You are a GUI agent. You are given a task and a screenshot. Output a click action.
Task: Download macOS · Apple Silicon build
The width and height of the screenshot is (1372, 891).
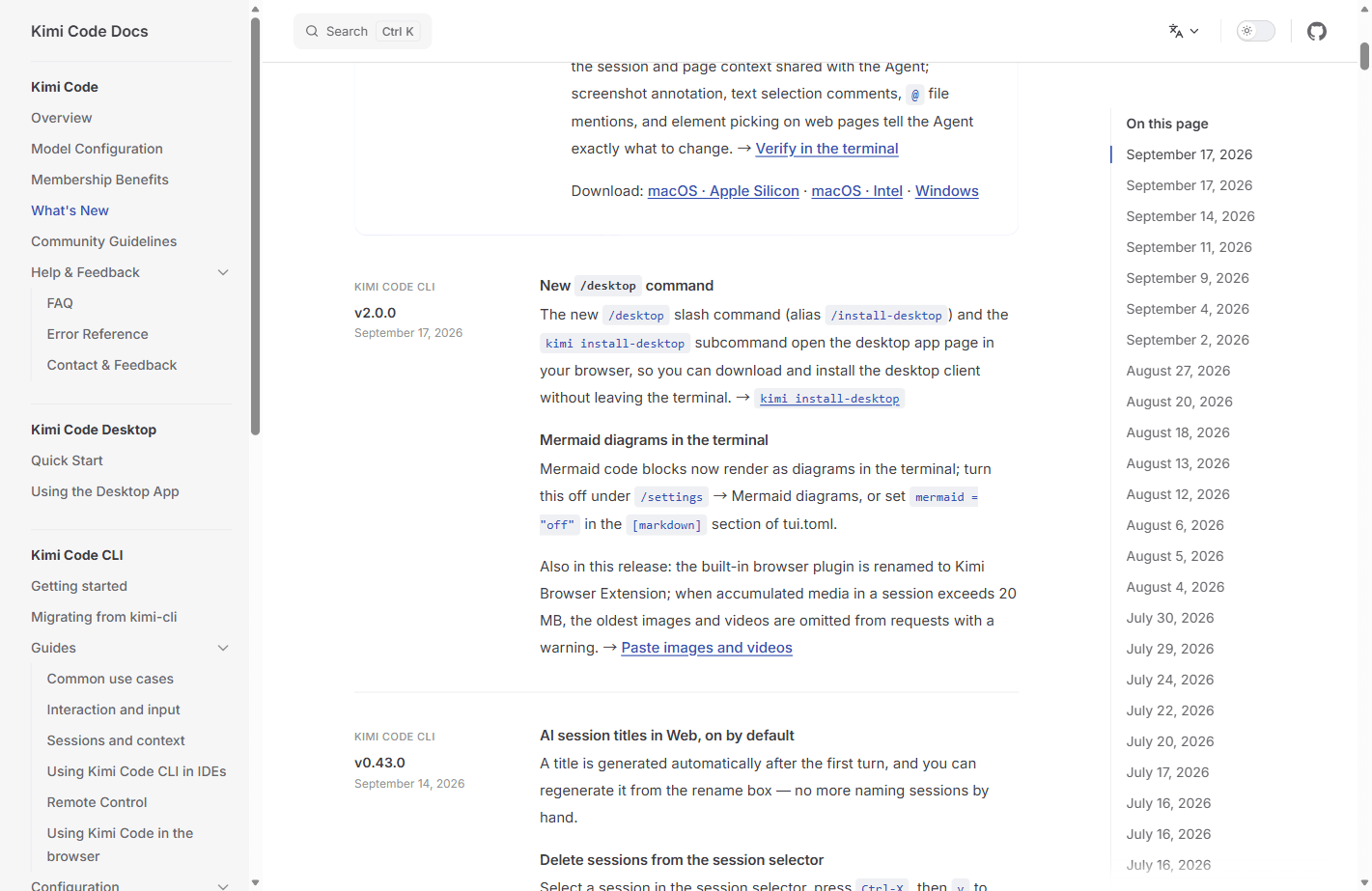(x=723, y=191)
